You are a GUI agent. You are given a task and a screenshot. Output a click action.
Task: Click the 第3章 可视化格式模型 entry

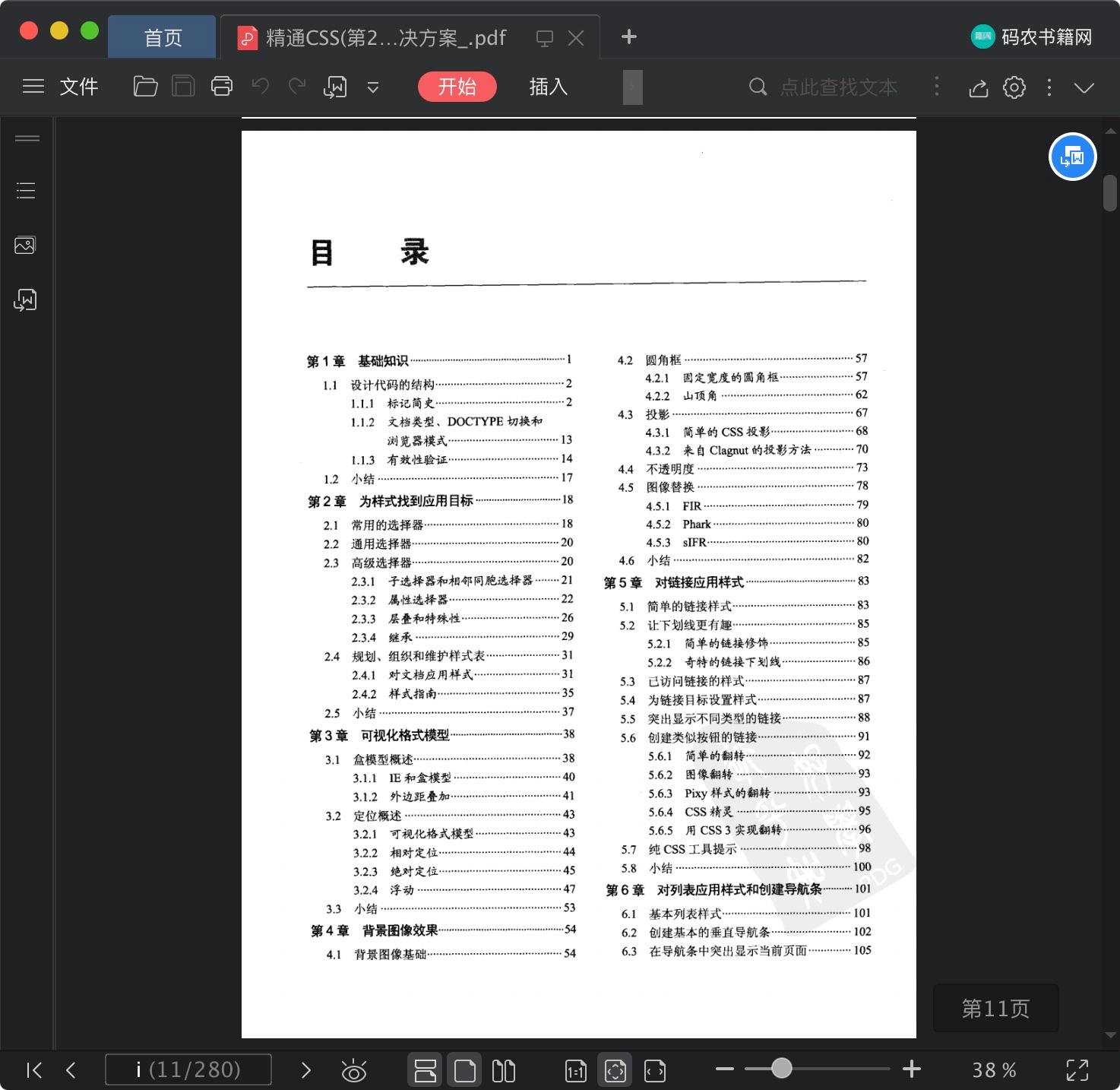tap(441, 735)
